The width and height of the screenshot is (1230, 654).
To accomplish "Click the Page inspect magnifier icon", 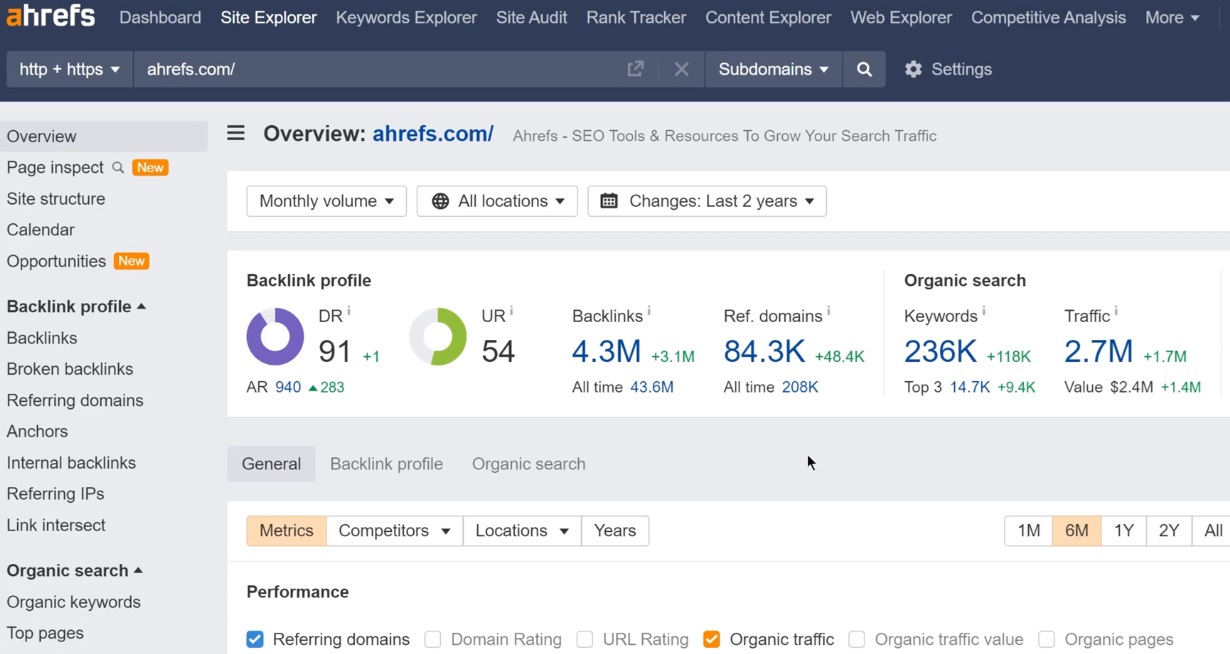I will 118,167.
